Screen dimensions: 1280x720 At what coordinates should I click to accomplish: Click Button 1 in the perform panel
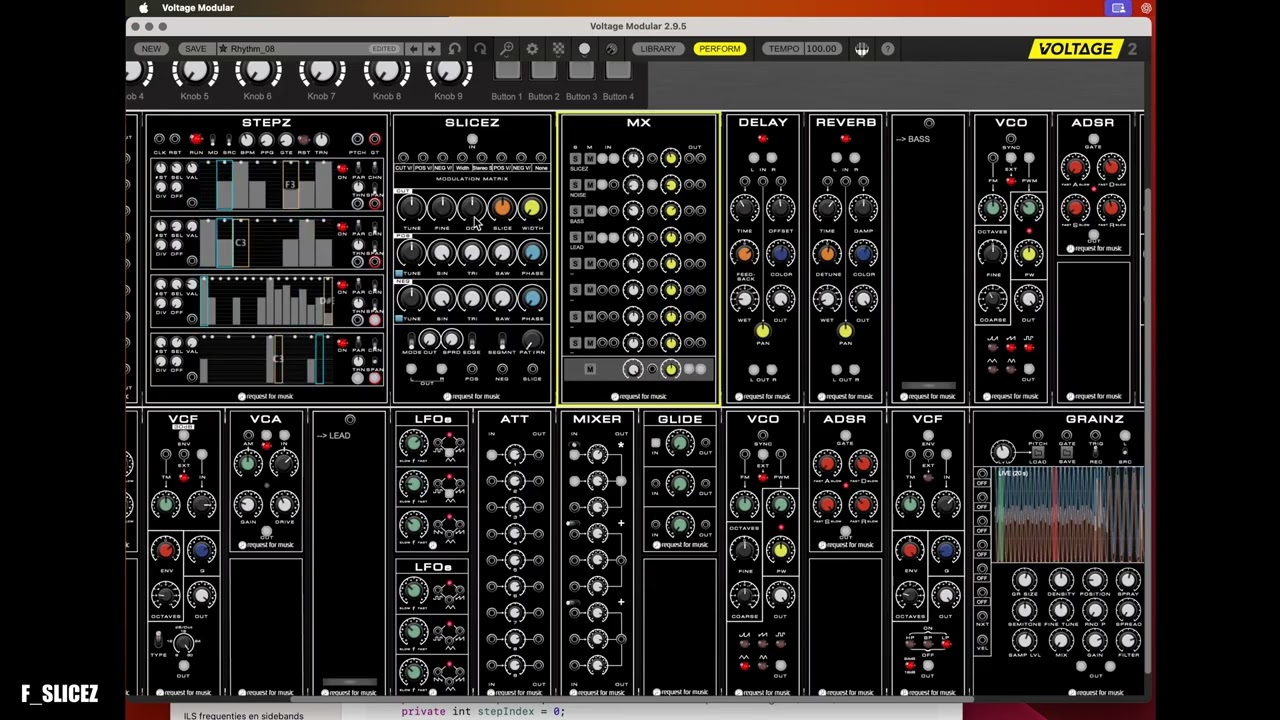point(507,70)
